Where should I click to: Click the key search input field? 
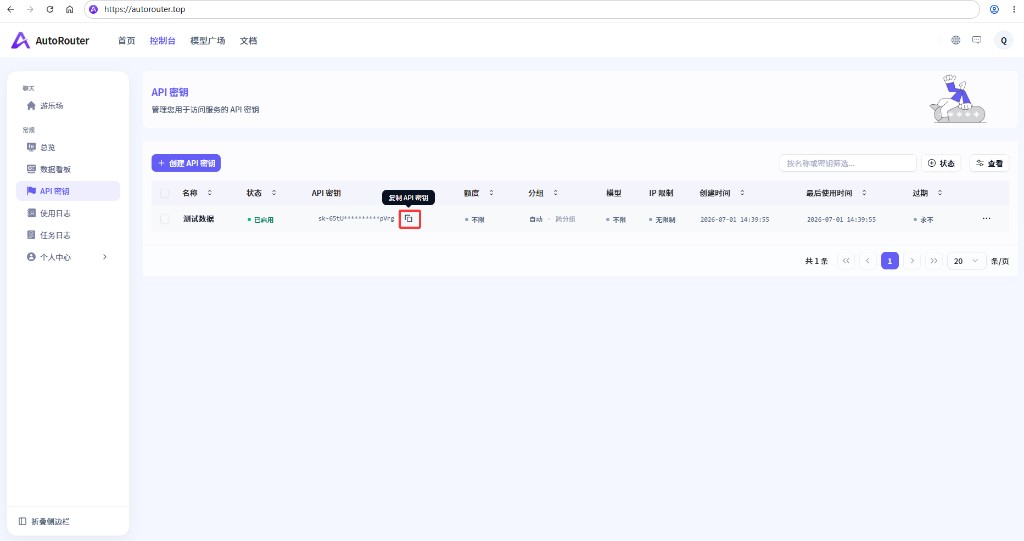pyautogui.click(x=848, y=163)
